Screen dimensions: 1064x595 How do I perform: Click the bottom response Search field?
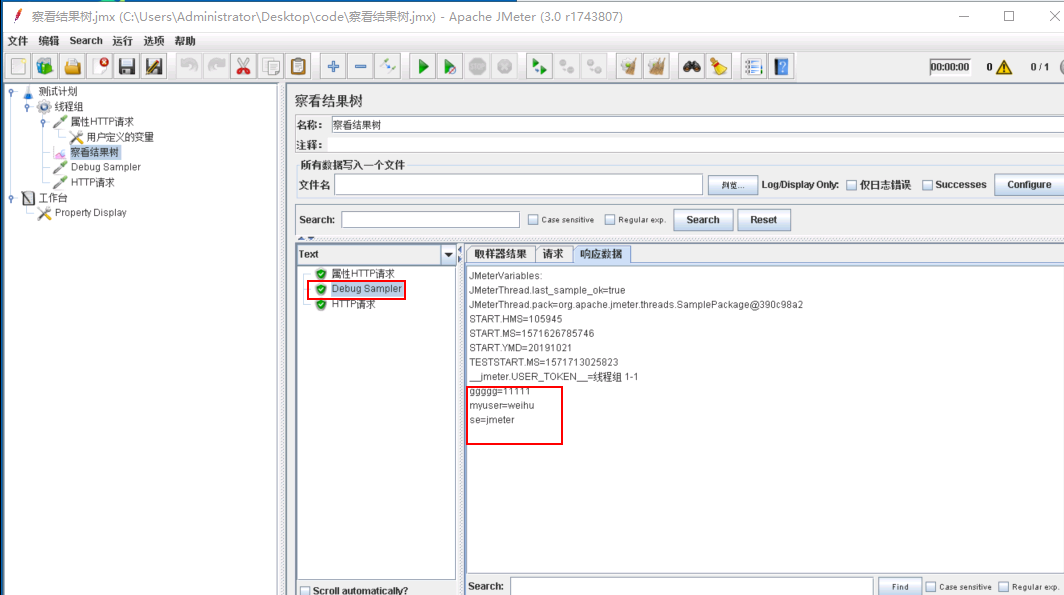tap(691, 586)
